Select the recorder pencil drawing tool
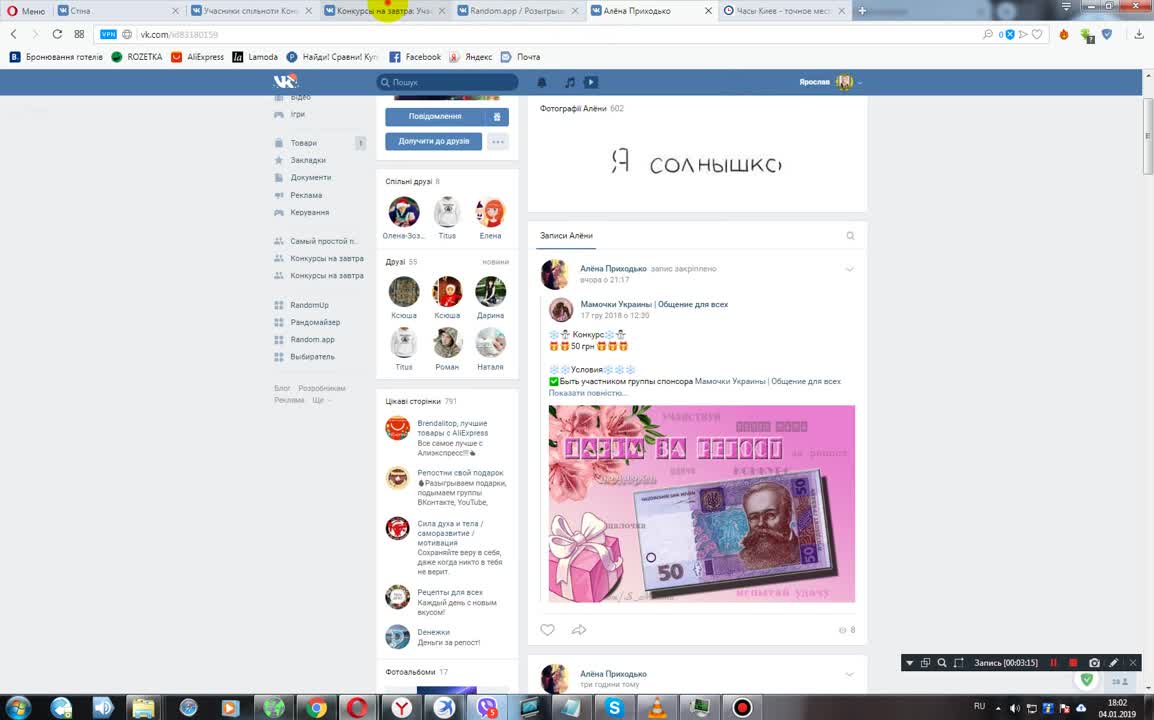Screen dimensions: 1154x720 point(1114,663)
